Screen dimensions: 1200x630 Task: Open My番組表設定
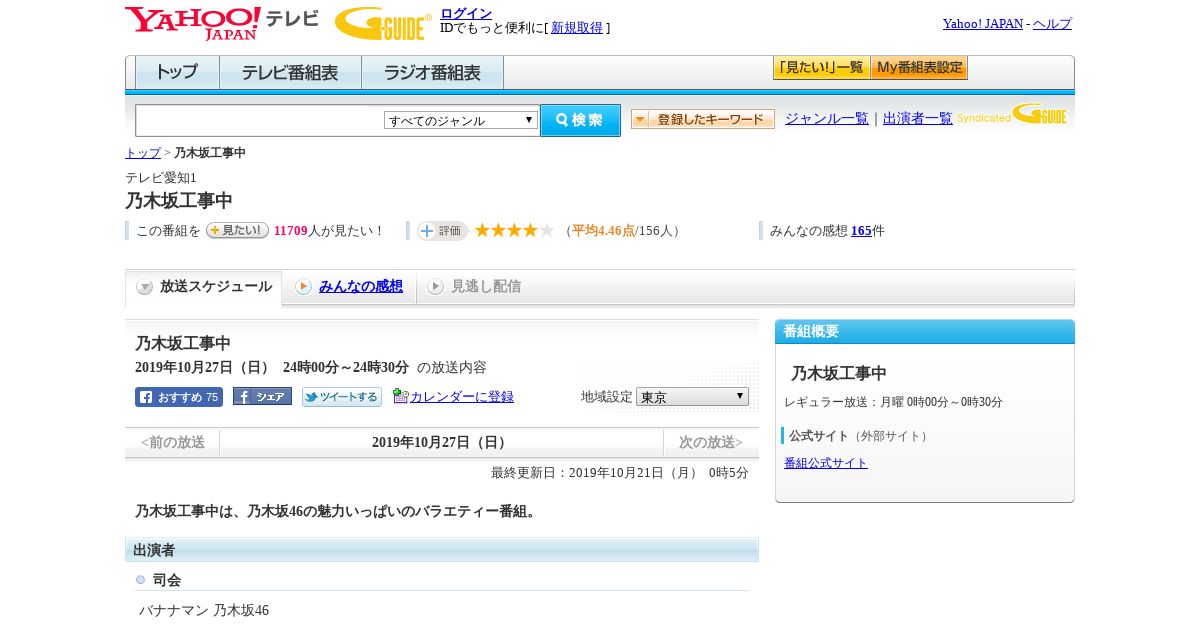point(919,68)
